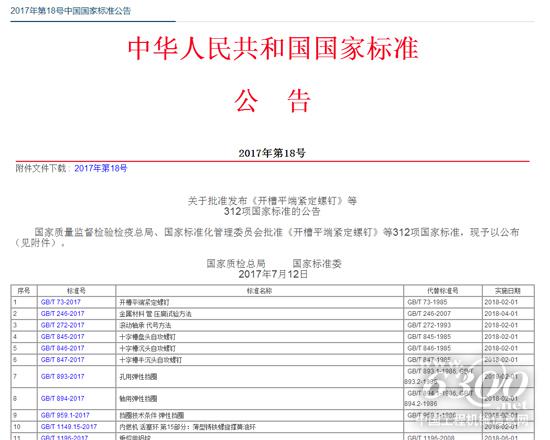The image size is (550, 440).
Task: Click the 国家质检总局 signature text
Action: pos(236,264)
